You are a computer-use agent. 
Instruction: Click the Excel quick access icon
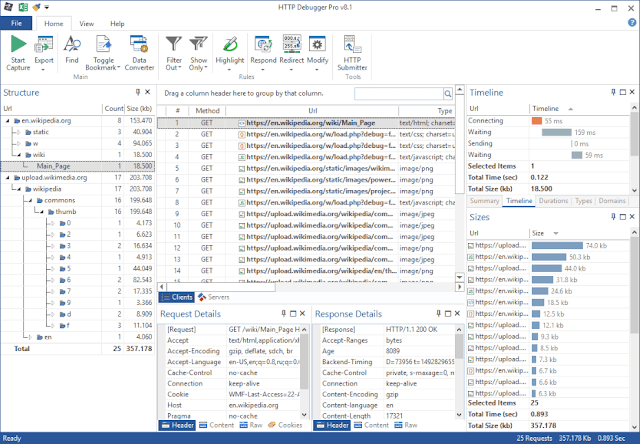[24, 7]
